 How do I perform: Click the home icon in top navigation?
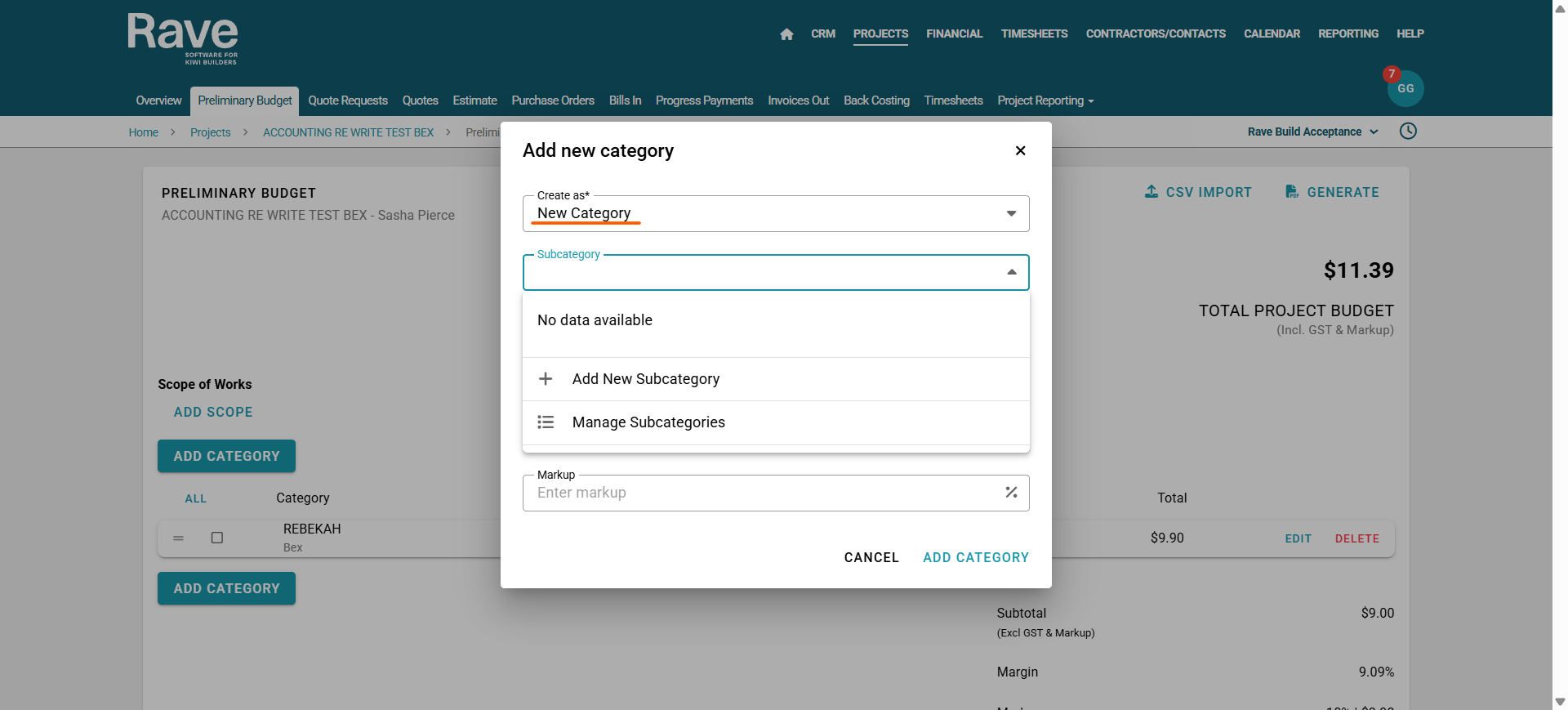point(786,34)
